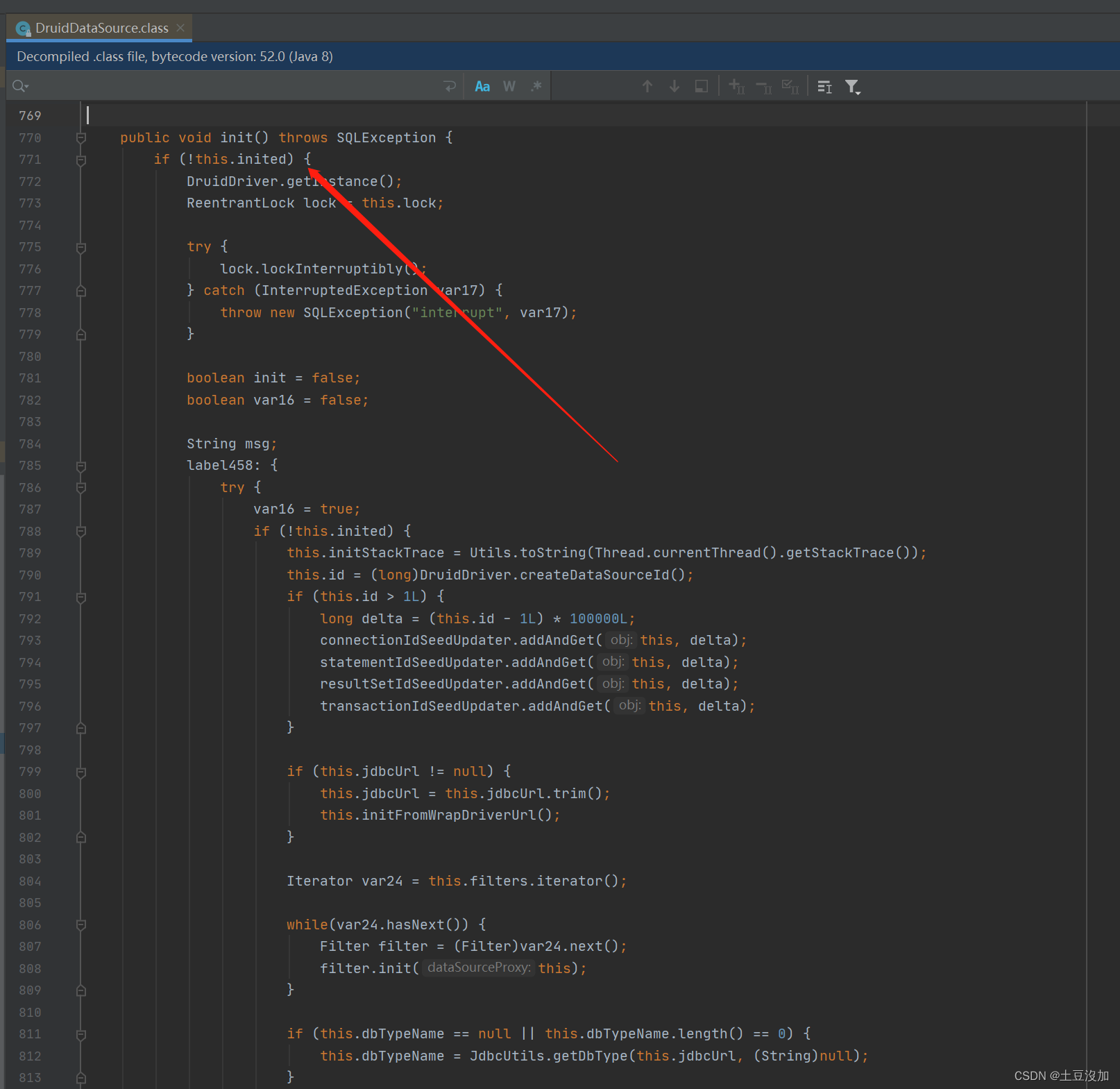Image resolution: width=1120 pixels, height=1089 pixels.
Task: Collapse the try block at line 786
Action: [x=81, y=488]
